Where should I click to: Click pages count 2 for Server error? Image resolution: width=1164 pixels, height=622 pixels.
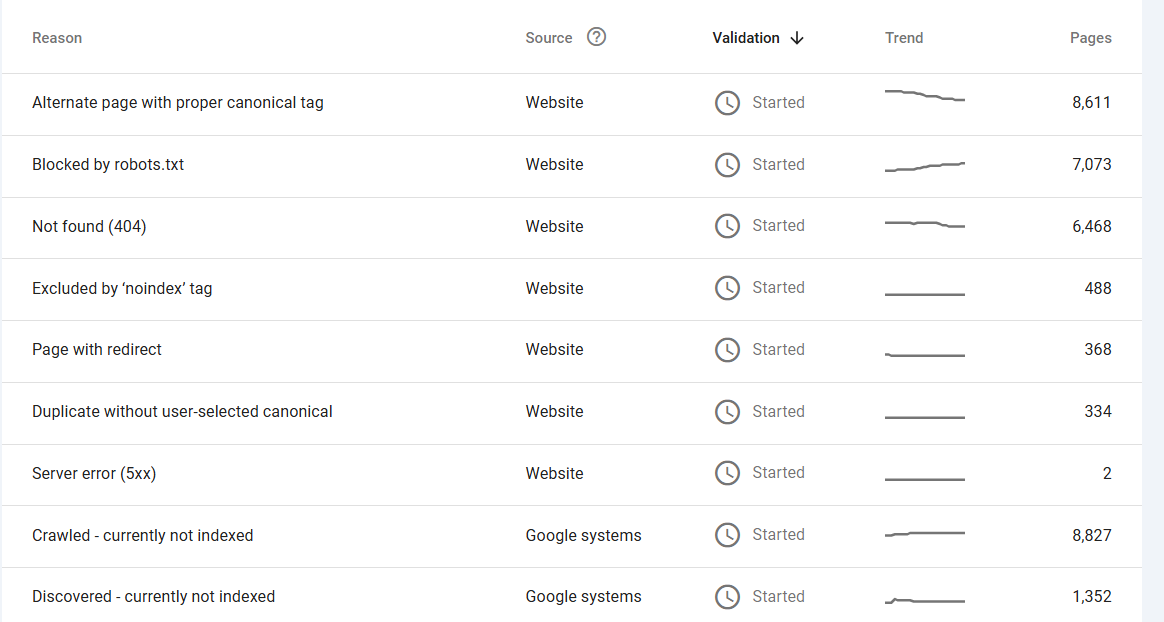[1107, 474]
